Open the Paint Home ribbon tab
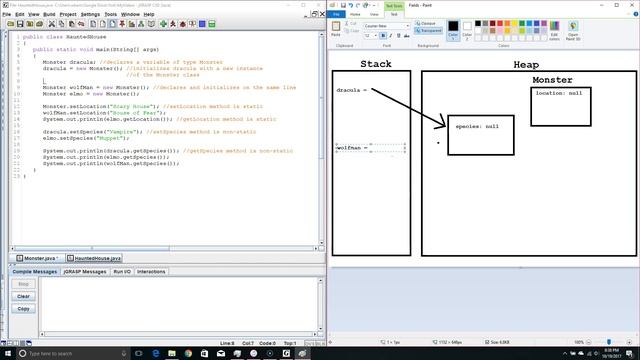Screen dimensions: 640x360 [x=355, y=14]
